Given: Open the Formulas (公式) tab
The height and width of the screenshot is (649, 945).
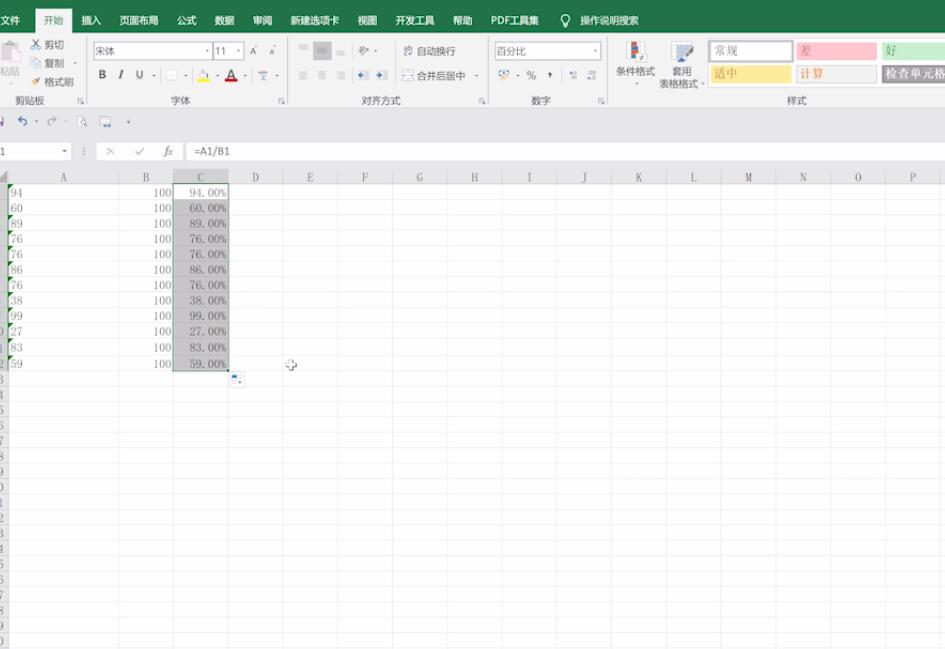Looking at the screenshot, I should click(x=186, y=20).
